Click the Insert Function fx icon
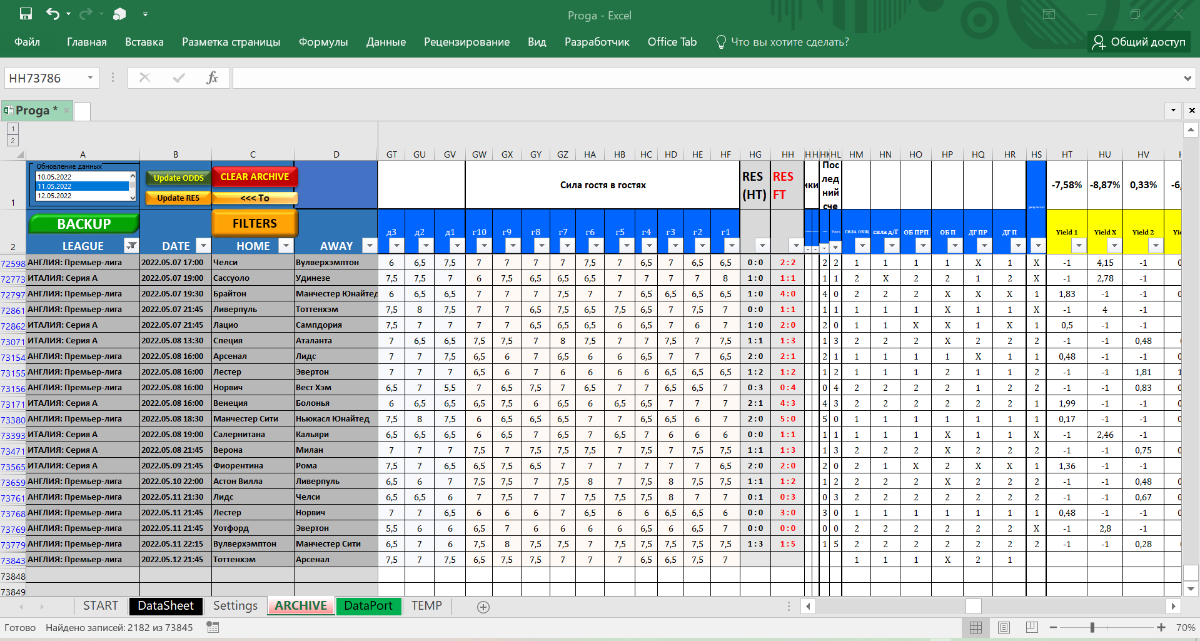The height and width of the screenshot is (641, 1200). pos(212,78)
